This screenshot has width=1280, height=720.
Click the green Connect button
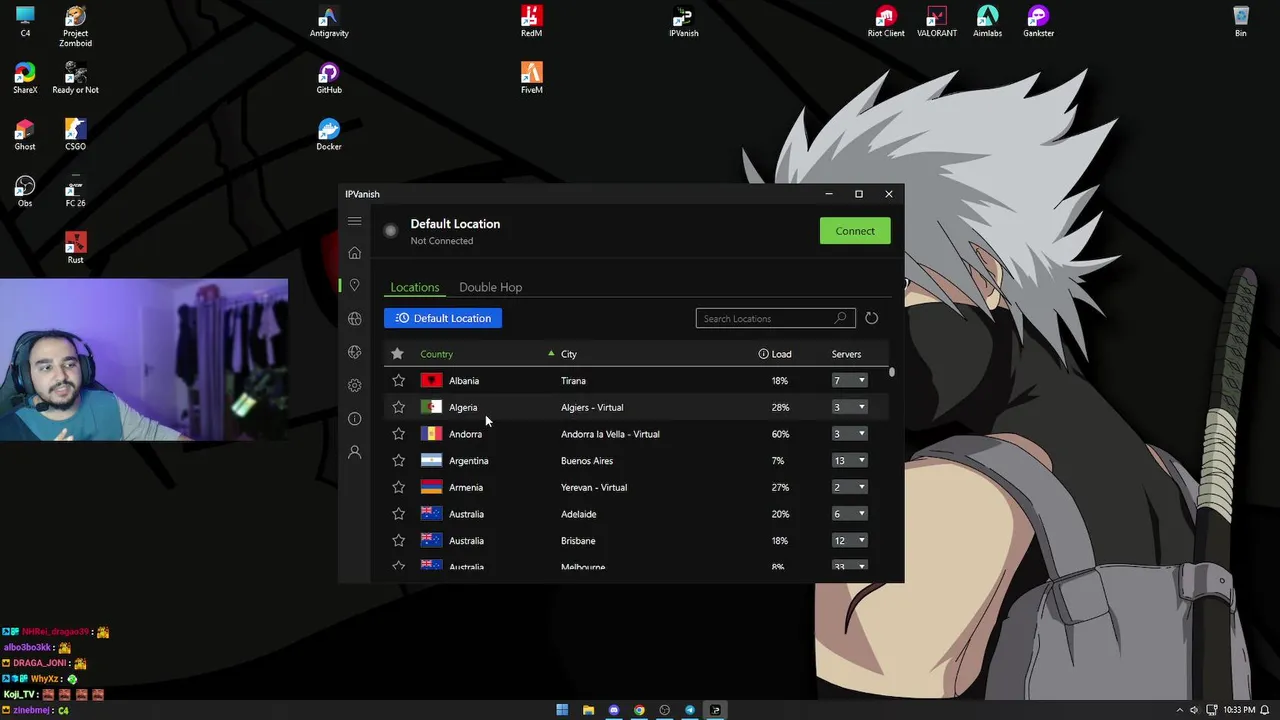coord(855,231)
